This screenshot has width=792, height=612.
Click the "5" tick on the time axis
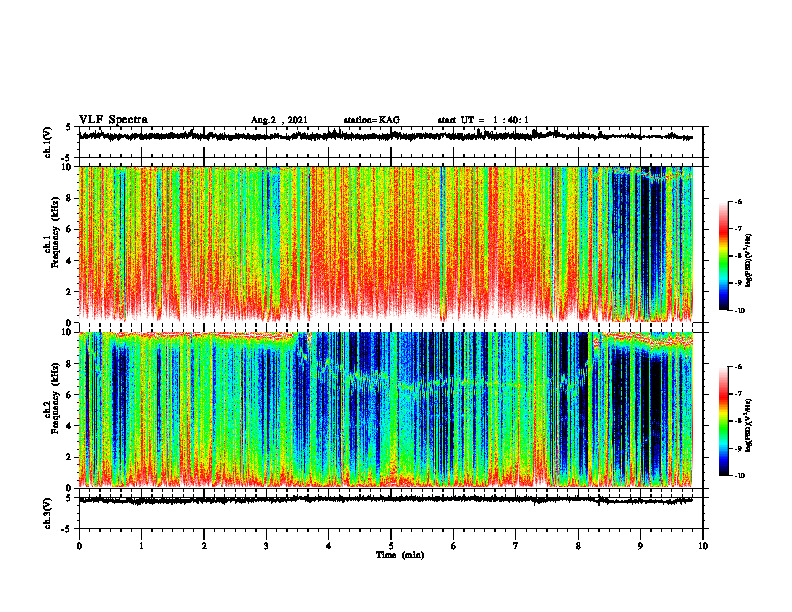(391, 546)
